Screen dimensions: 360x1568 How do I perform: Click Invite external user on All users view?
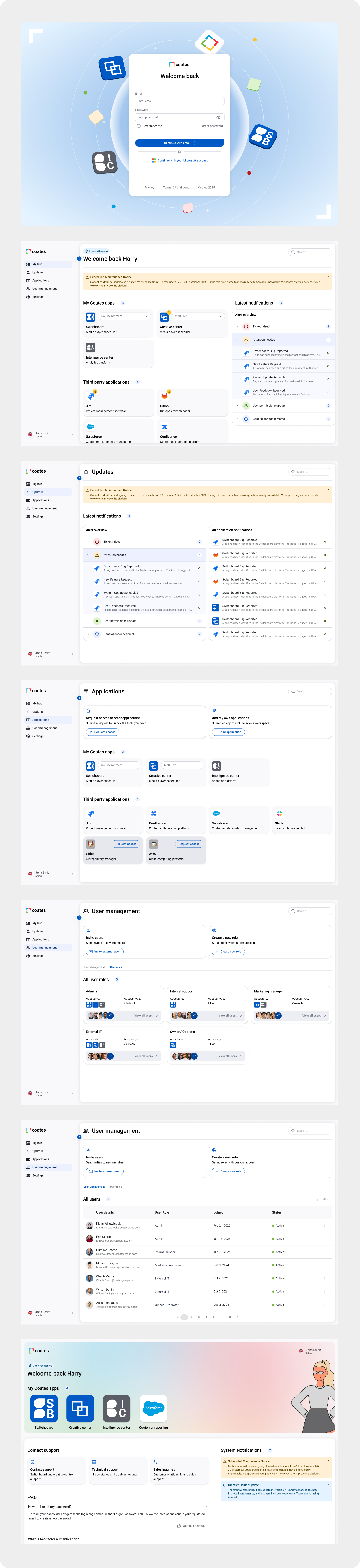point(105,1171)
